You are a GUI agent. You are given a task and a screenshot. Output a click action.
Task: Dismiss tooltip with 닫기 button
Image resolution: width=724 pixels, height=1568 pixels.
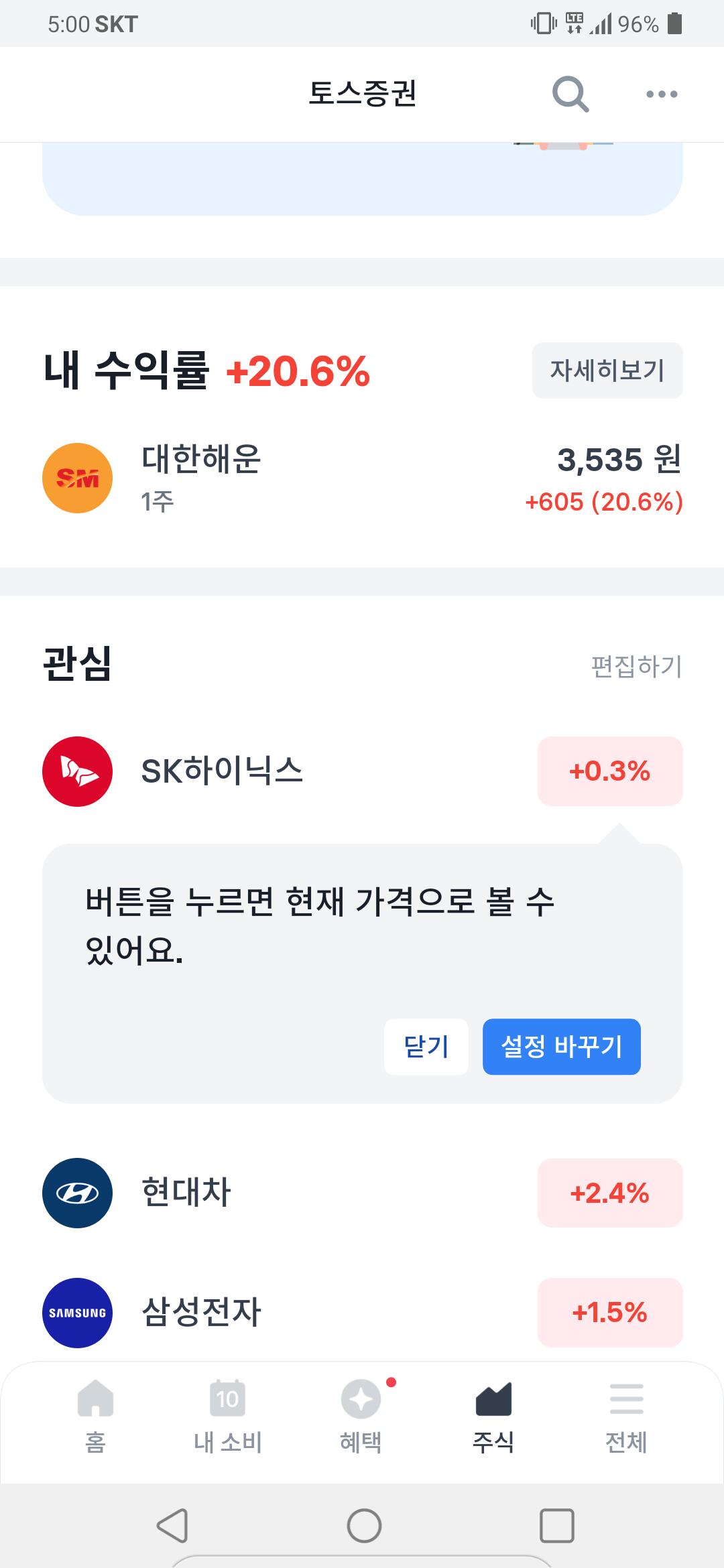coord(426,1047)
